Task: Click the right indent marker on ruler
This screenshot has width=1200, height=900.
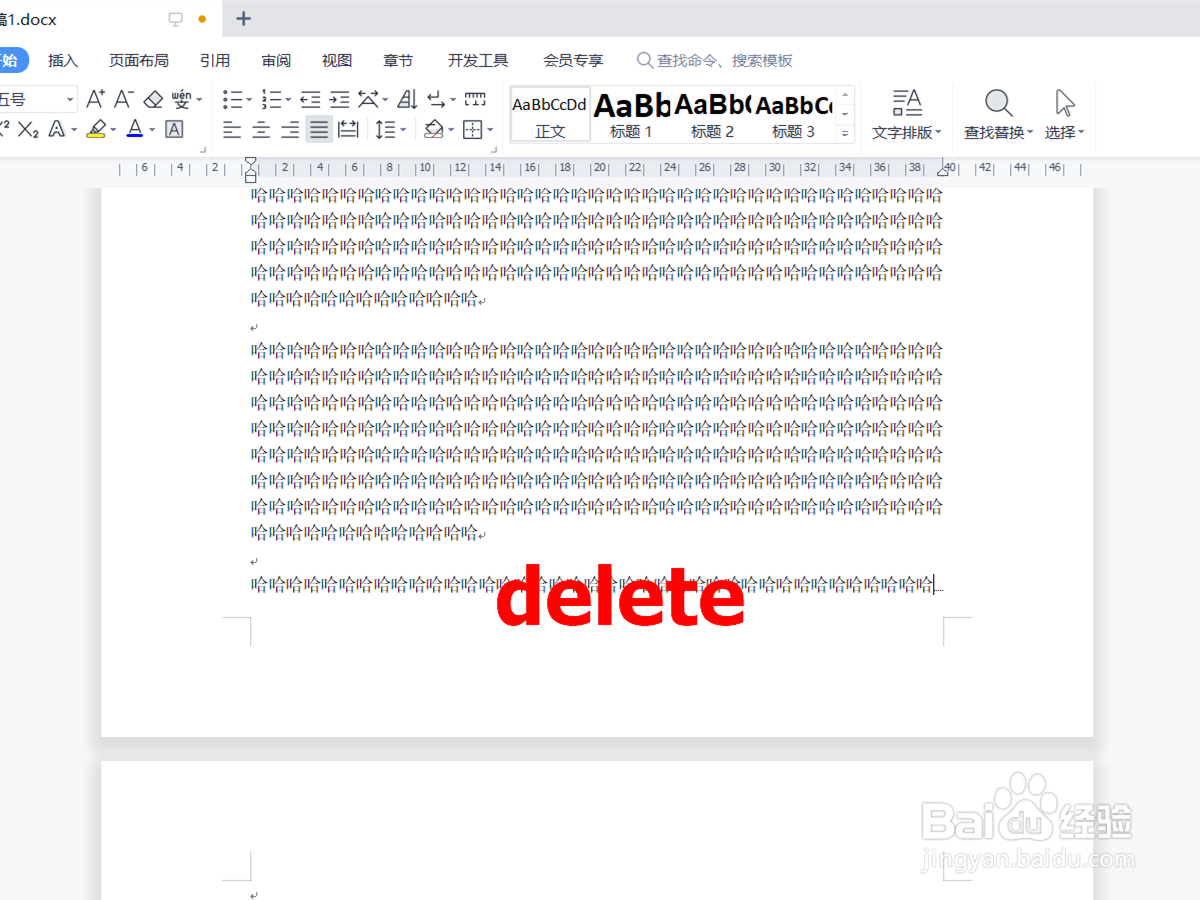Action: 942,172
